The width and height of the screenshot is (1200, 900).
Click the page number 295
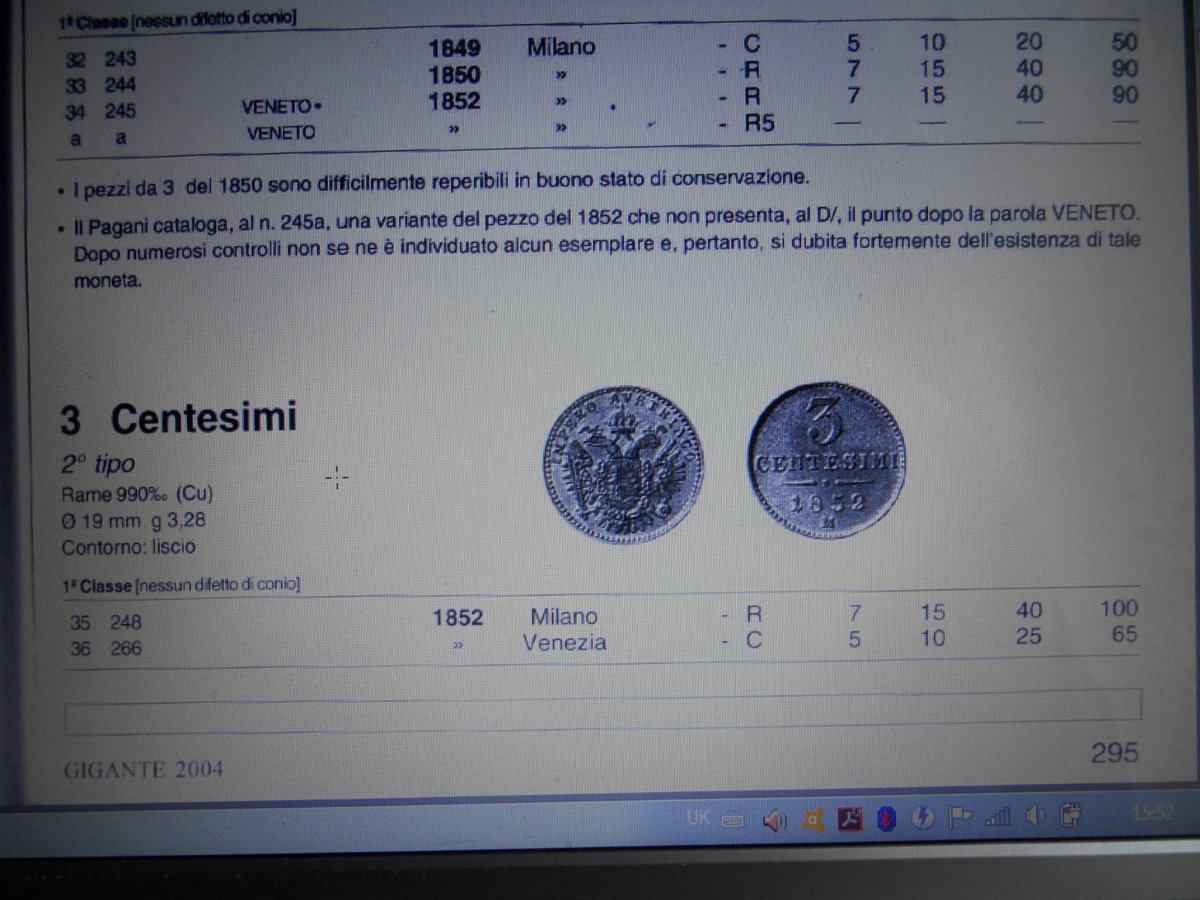pyautogui.click(x=1114, y=753)
